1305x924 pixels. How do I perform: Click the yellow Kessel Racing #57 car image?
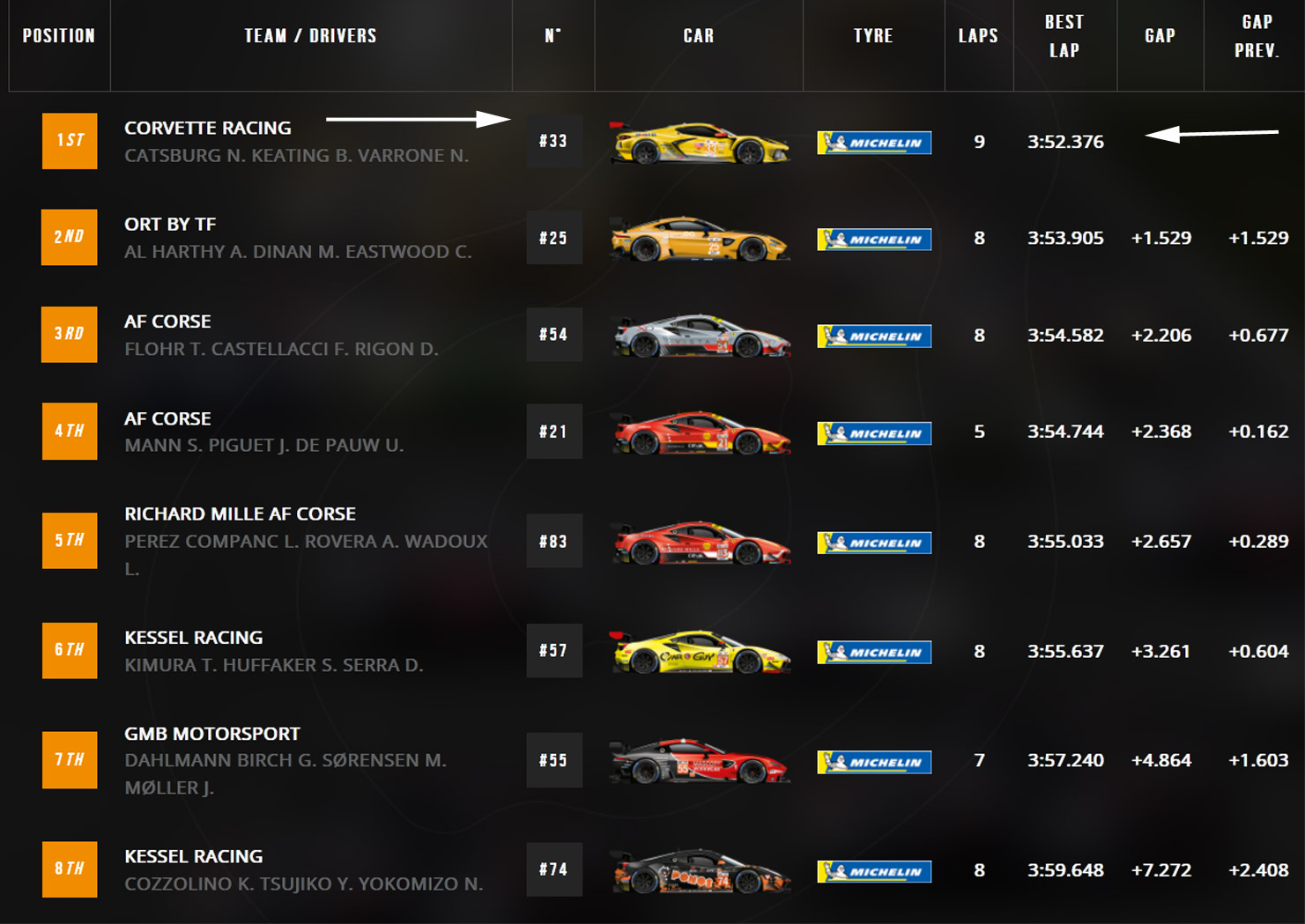(701, 652)
